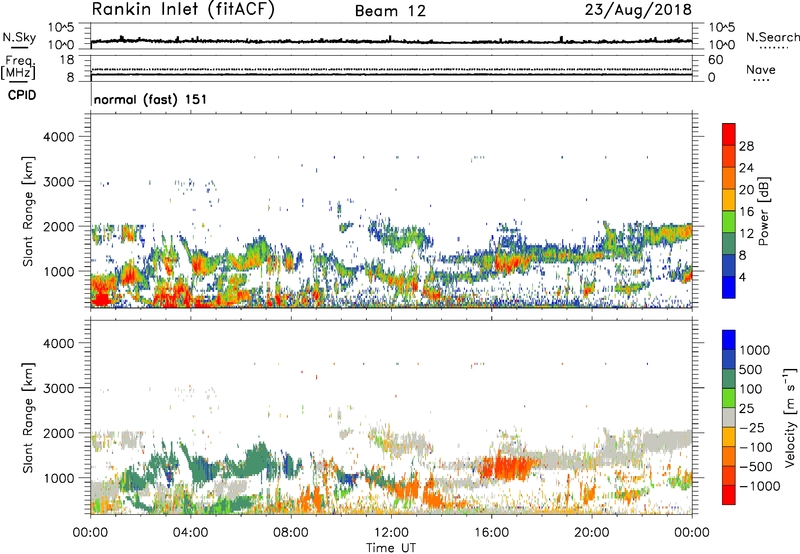
Task: Click the "20:00" time tick label
Action: coord(591,533)
